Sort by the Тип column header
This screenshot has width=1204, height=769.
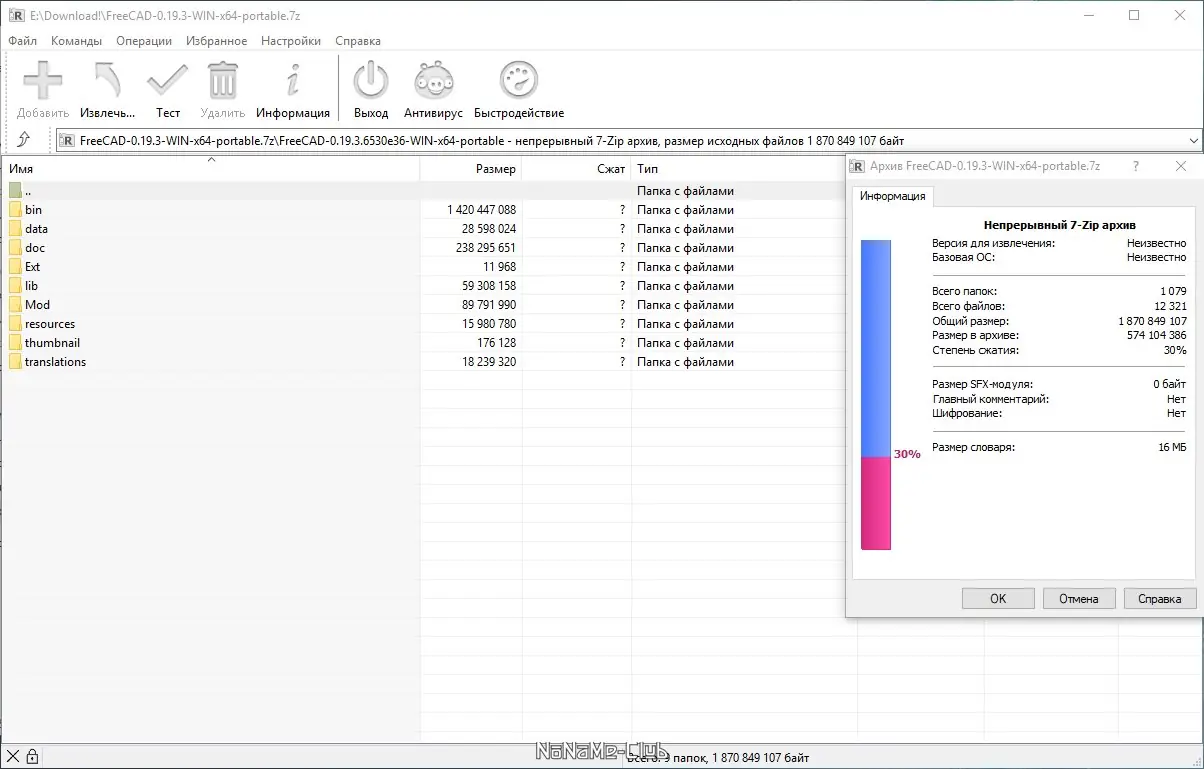coord(738,169)
